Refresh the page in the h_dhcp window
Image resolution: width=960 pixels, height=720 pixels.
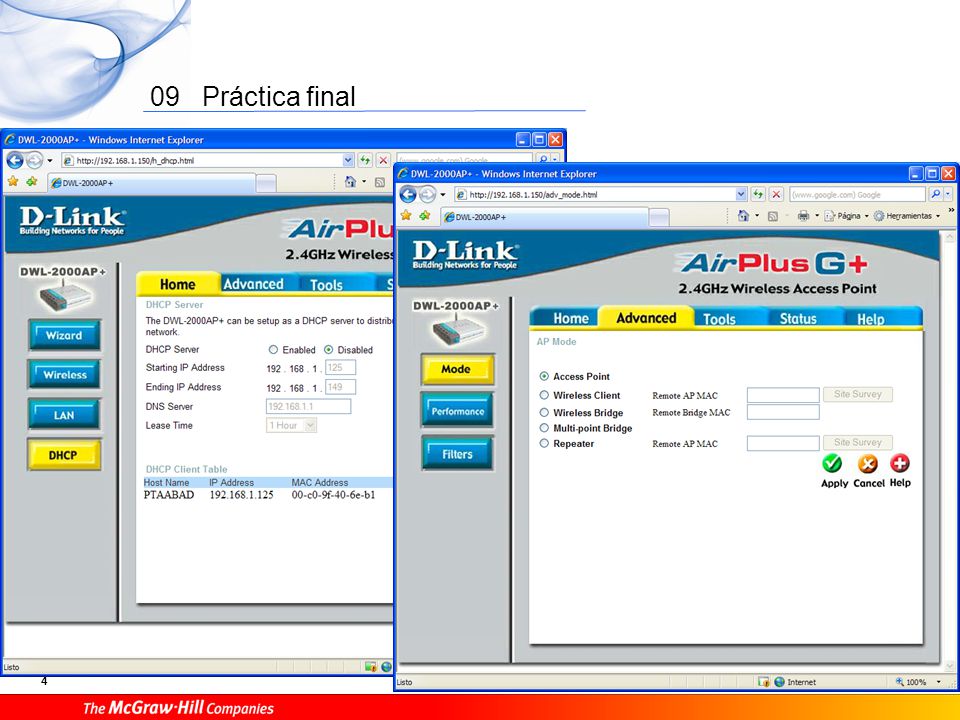click(365, 160)
